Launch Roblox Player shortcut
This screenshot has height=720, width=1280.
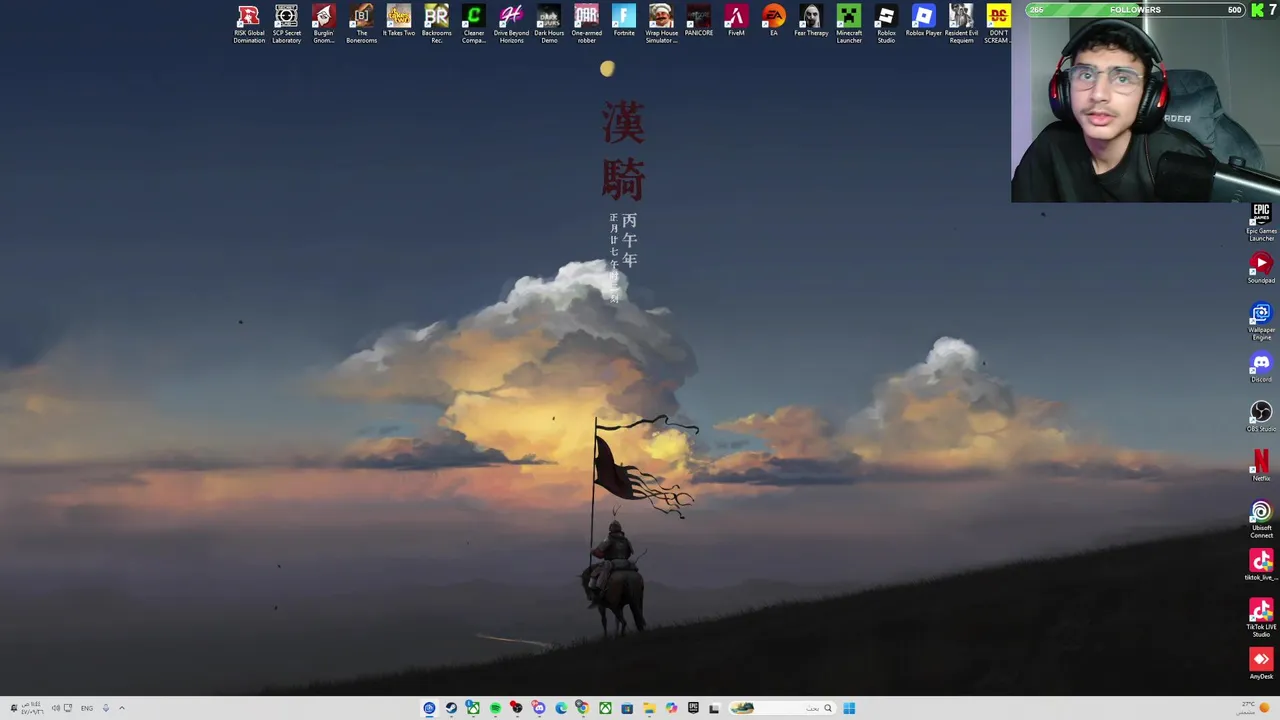[x=923, y=21]
